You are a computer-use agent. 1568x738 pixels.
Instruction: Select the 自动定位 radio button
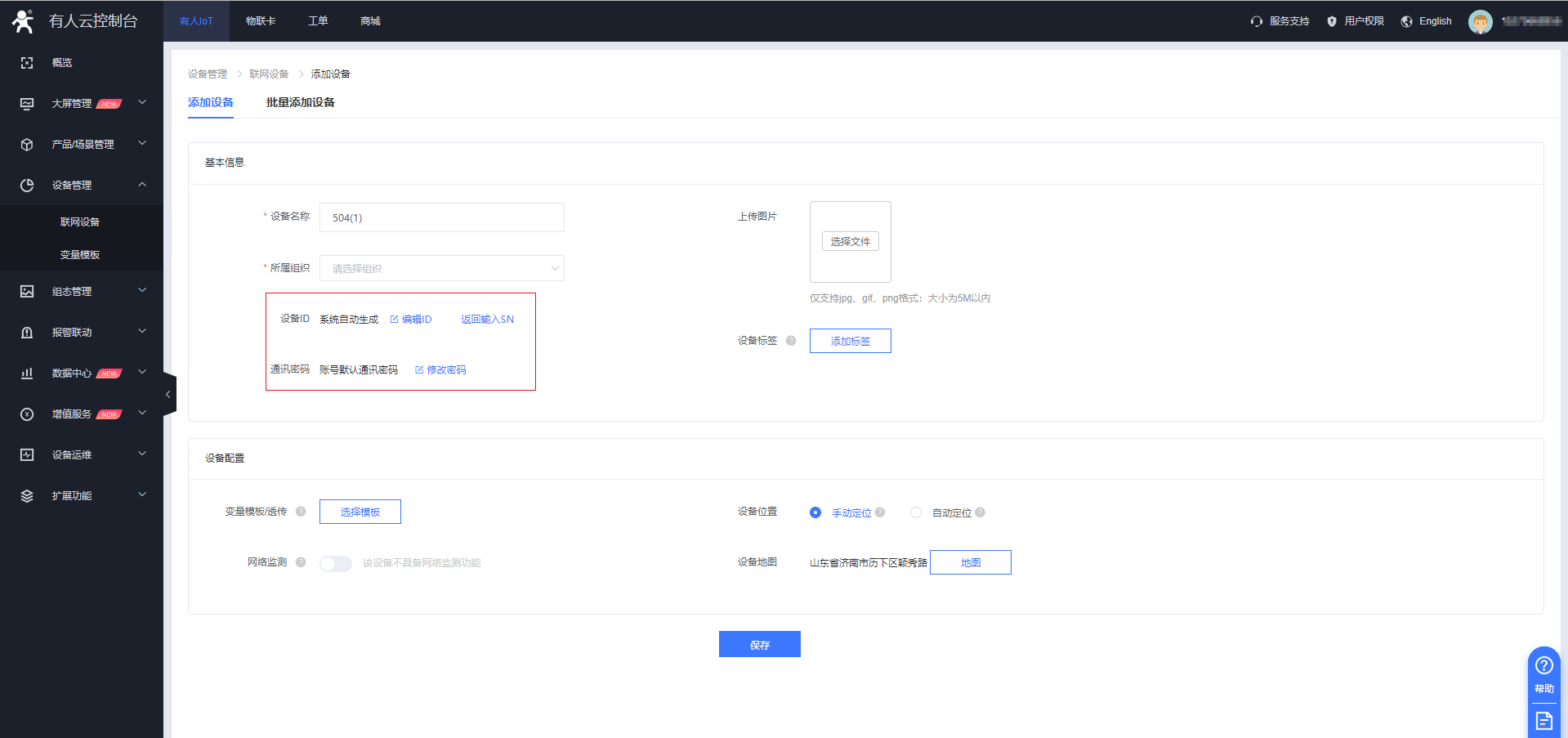point(916,512)
